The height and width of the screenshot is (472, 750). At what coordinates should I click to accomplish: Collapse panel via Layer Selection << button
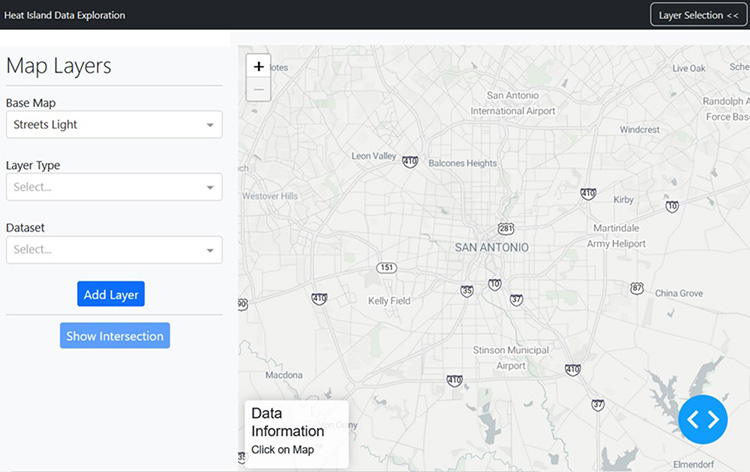click(698, 15)
